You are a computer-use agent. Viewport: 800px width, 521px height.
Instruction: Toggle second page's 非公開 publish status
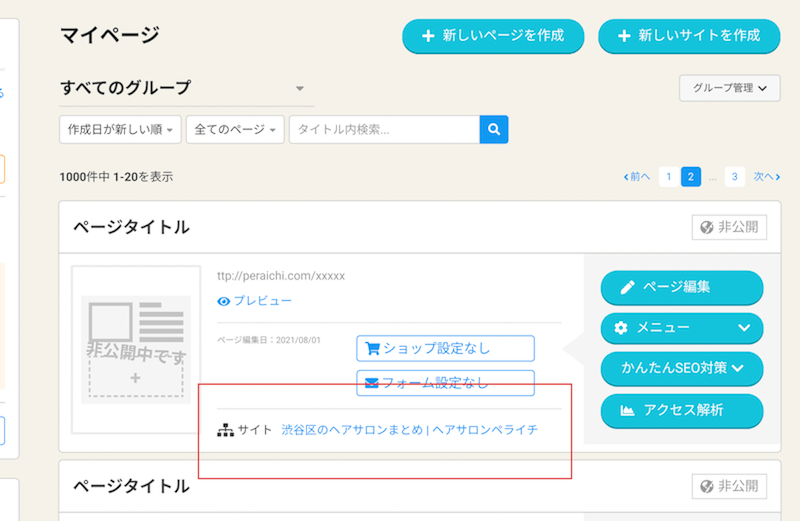click(x=729, y=486)
